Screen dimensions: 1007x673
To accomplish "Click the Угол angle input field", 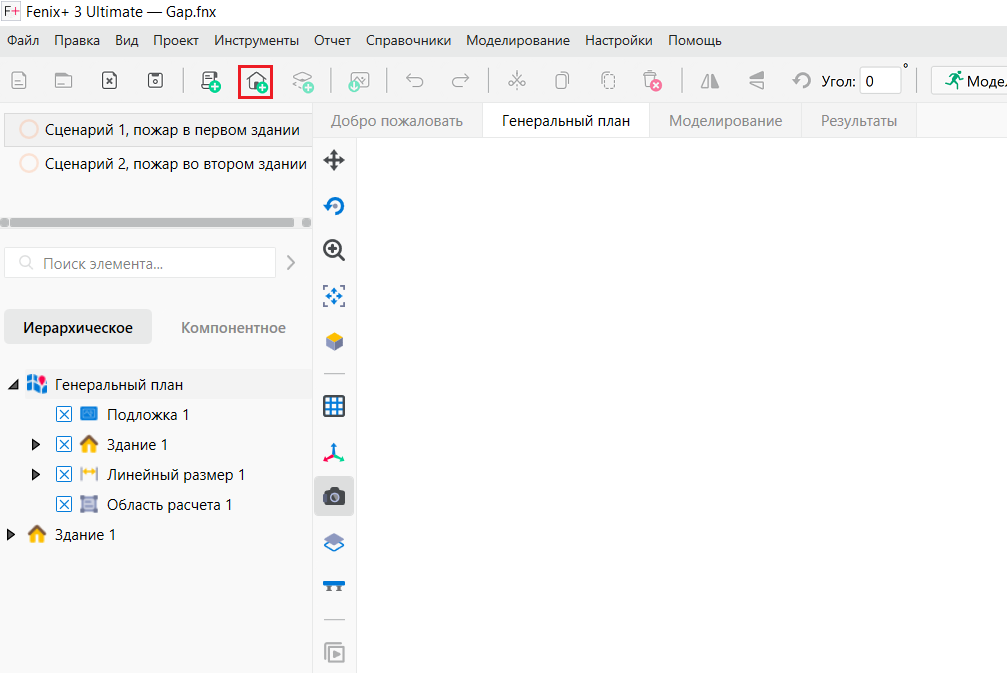I will [x=880, y=81].
